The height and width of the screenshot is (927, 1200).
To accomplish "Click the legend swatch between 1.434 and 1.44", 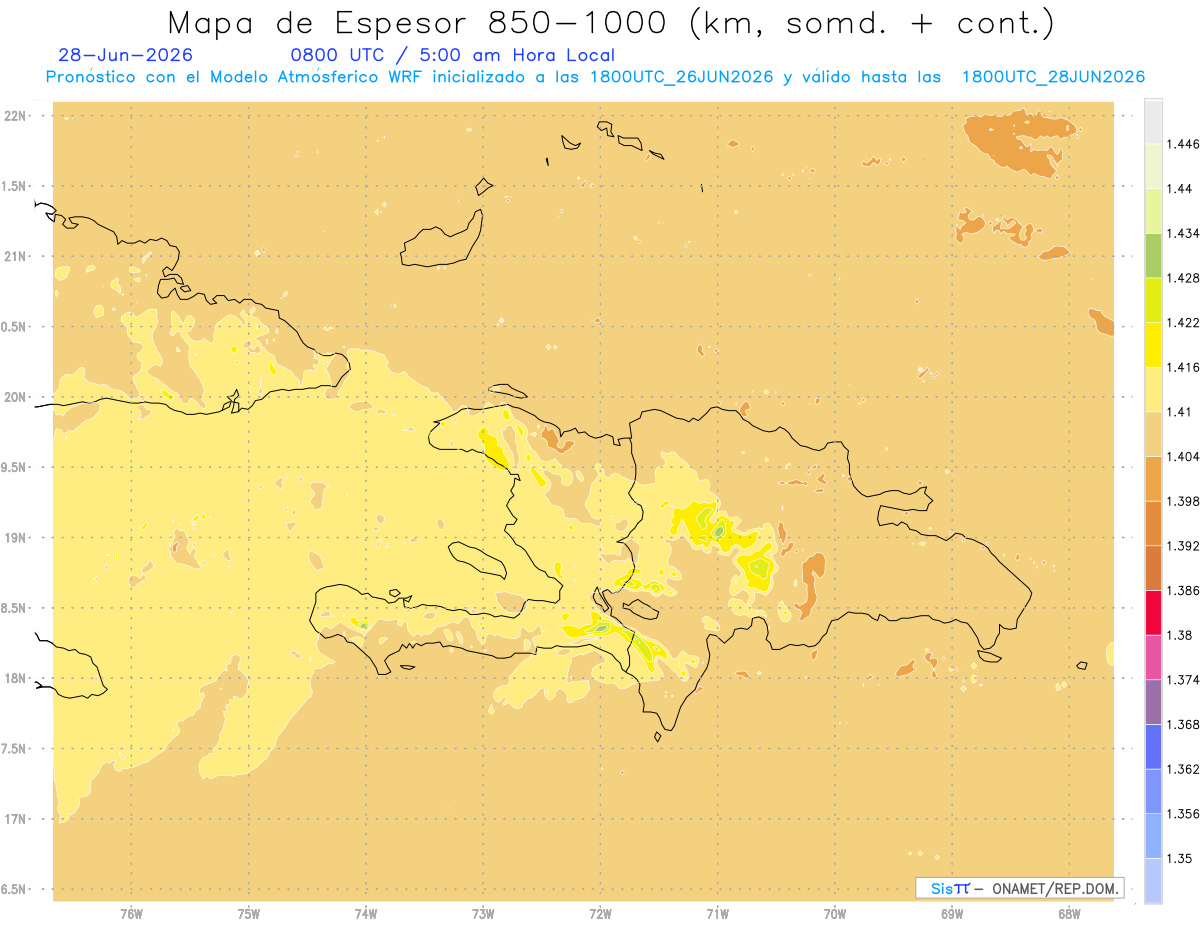I will pyautogui.click(x=1153, y=211).
